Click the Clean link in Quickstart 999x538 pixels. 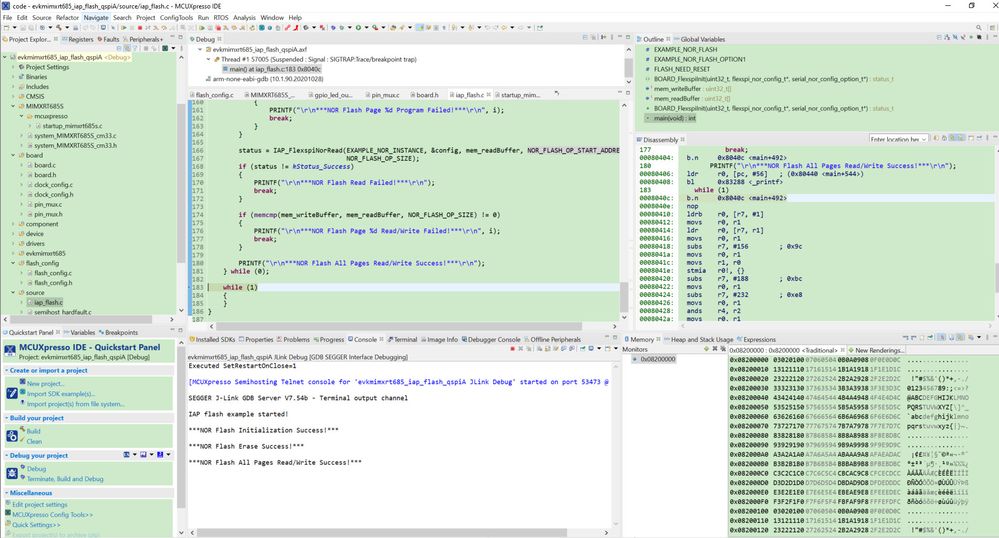click(x=34, y=441)
